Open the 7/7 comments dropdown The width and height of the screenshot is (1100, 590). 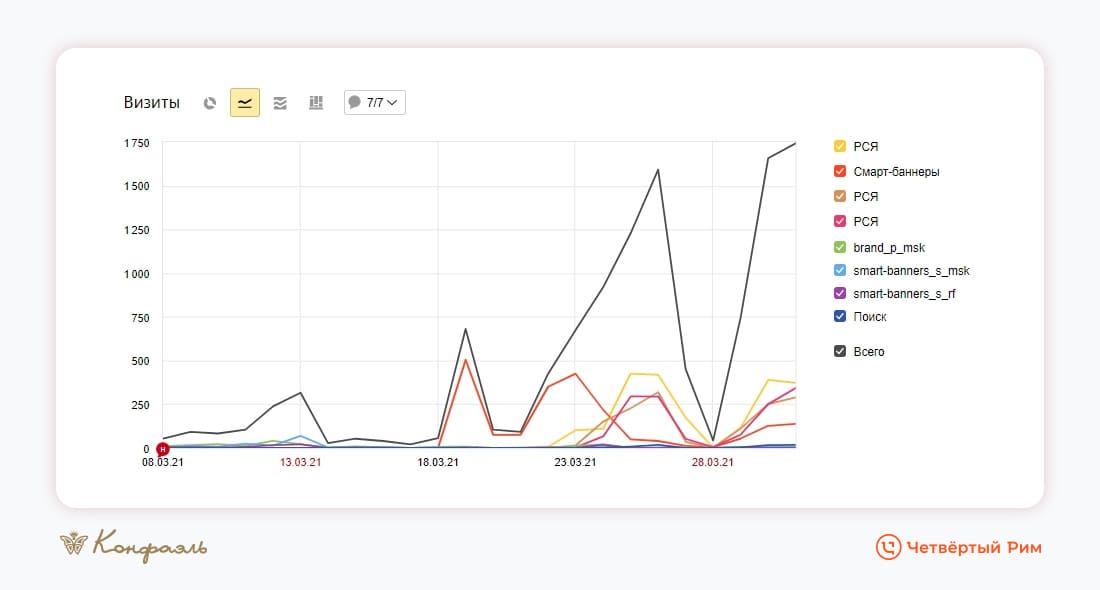click(375, 102)
